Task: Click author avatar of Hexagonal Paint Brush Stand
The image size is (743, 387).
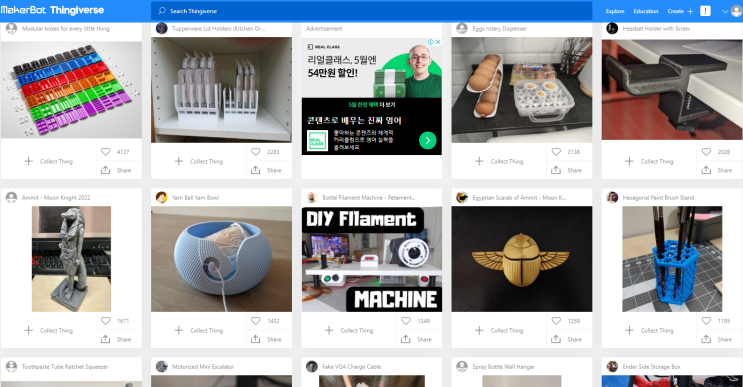Action: coord(612,198)
